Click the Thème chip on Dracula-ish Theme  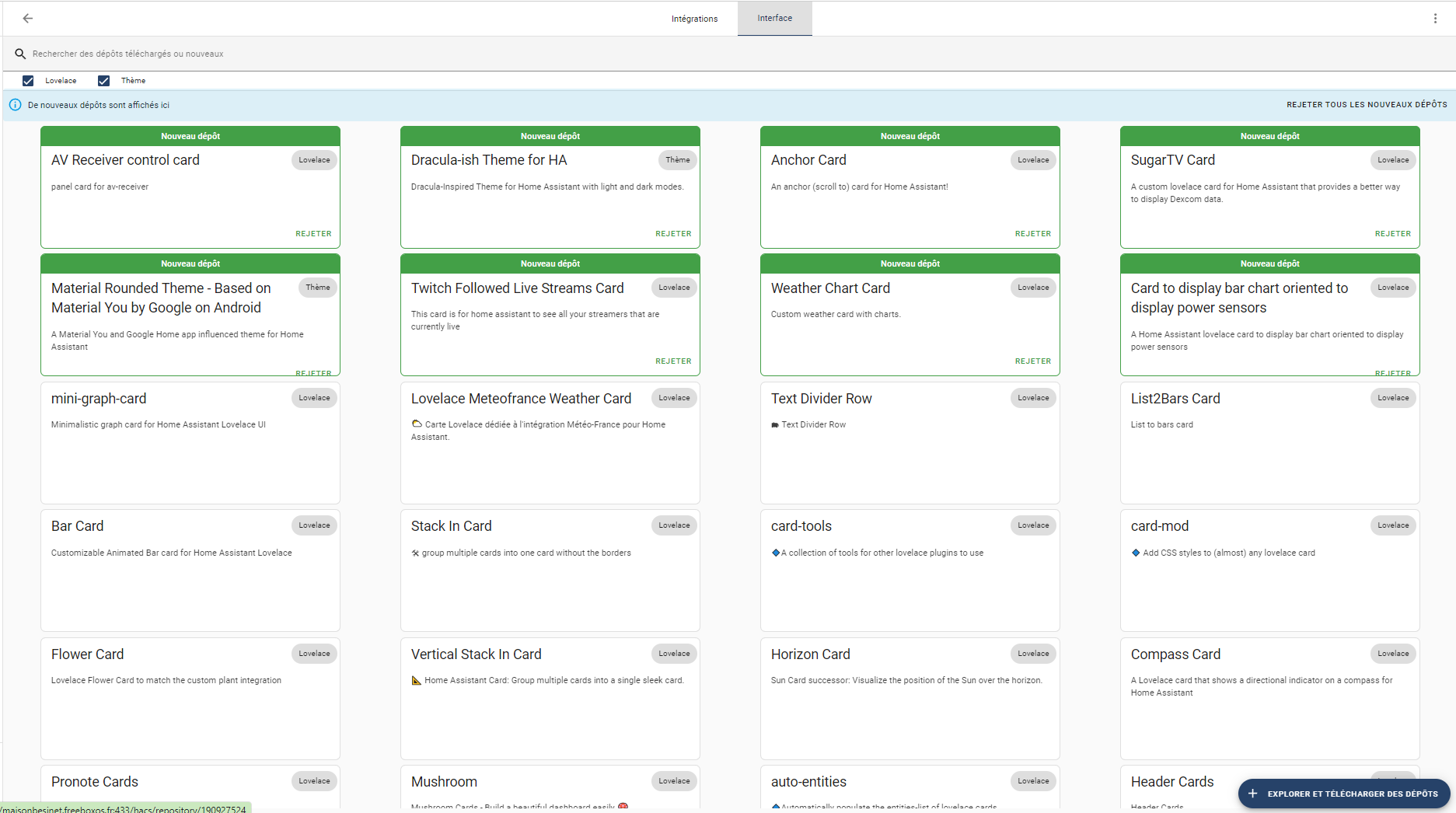[x=678, y=160]
